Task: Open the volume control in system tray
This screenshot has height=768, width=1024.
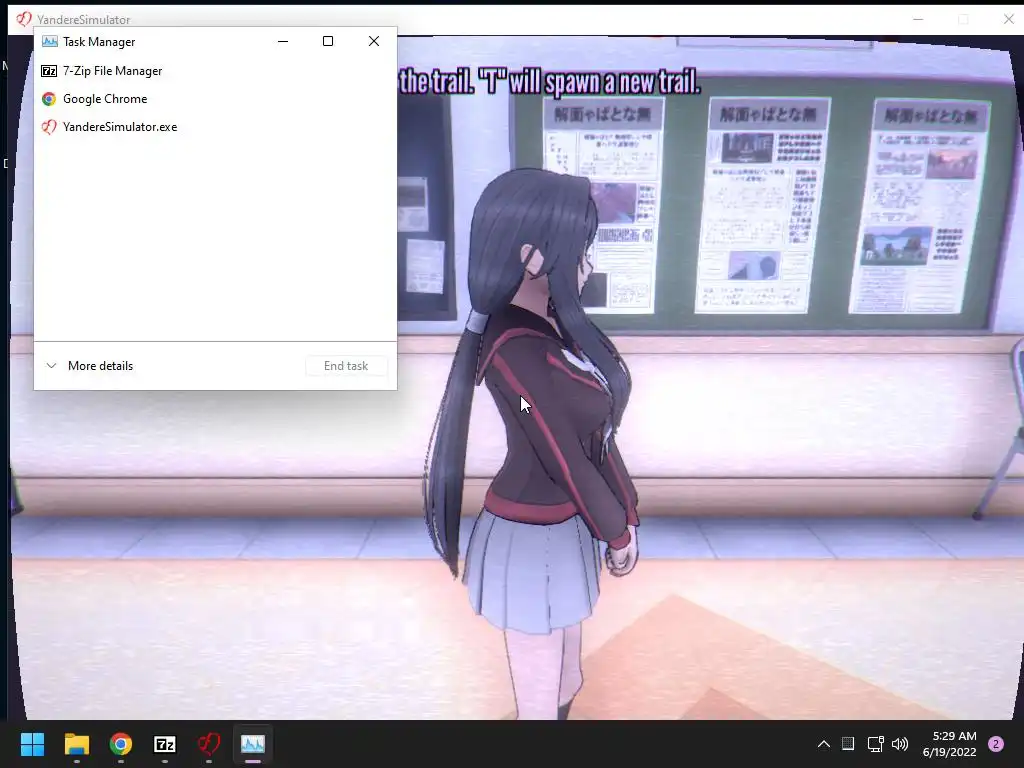Action: (x=900, y=744)
